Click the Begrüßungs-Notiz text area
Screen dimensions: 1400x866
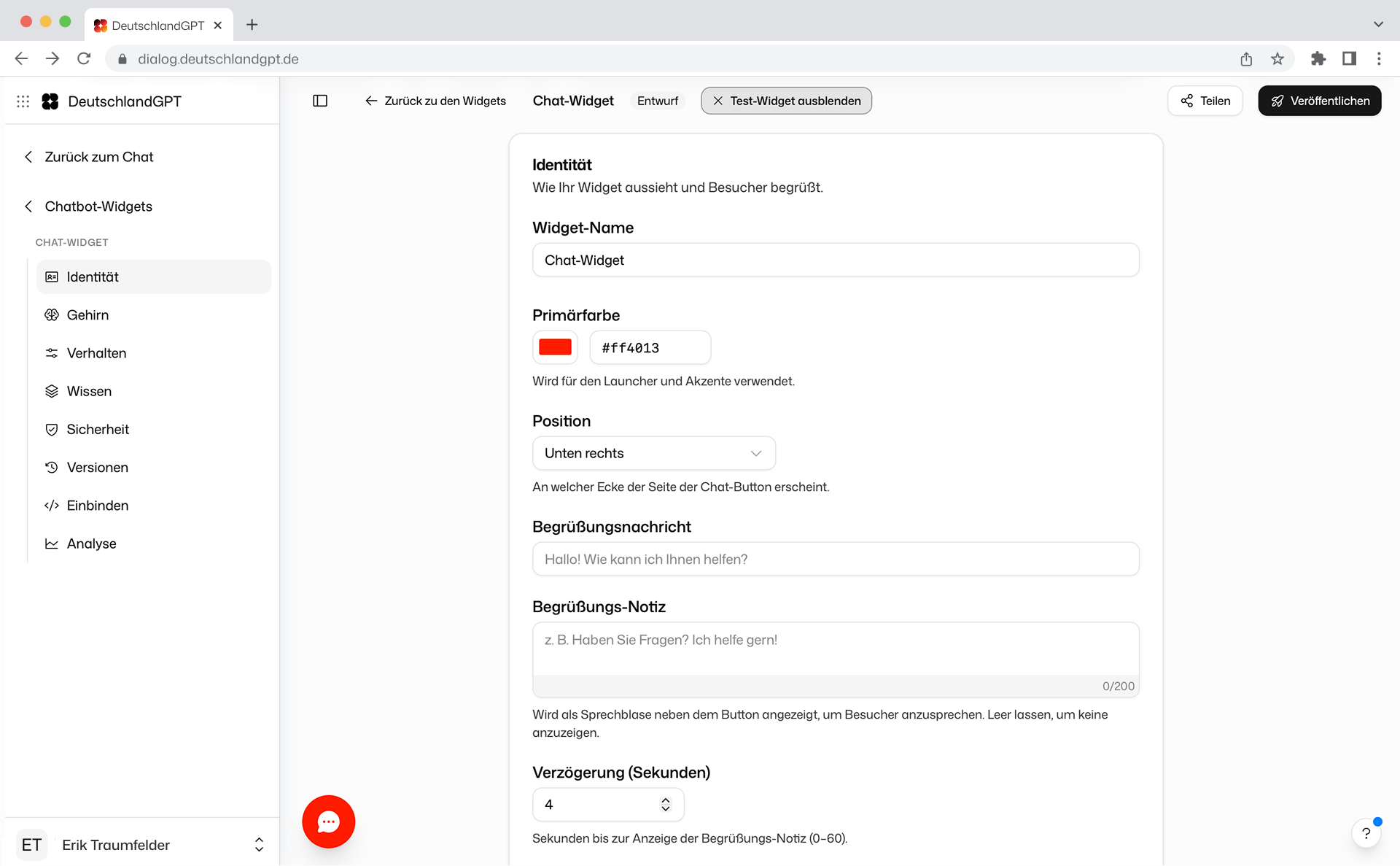tap(836, 660)
